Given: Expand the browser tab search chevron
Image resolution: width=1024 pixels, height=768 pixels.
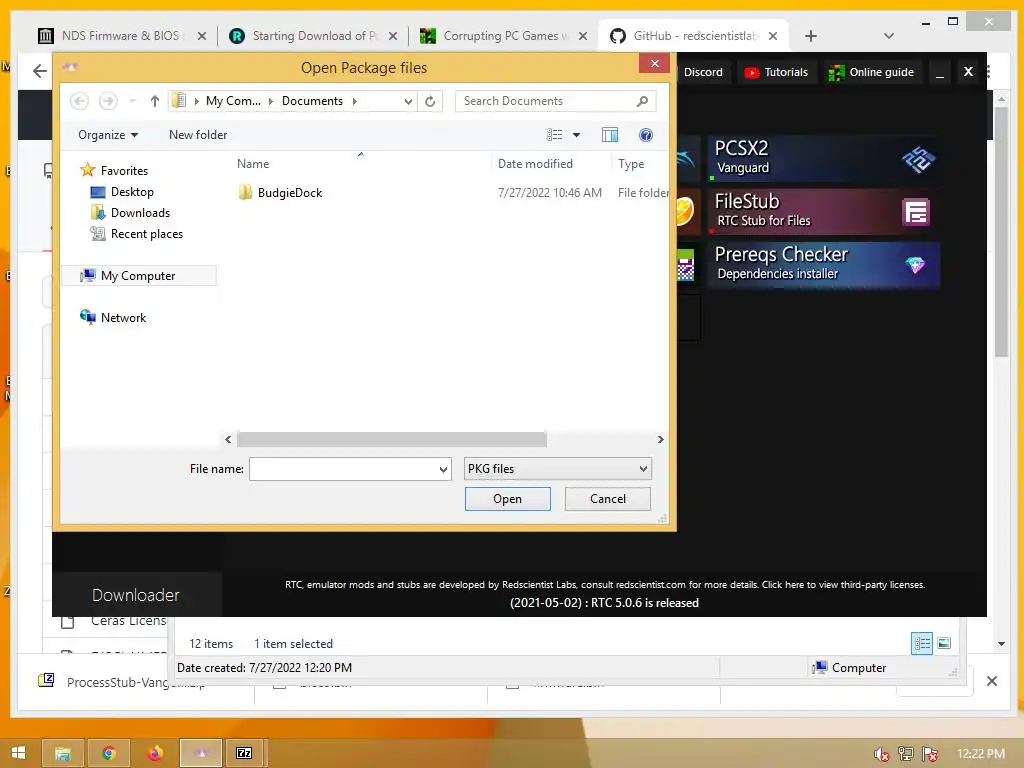Looking at the screenshot, I should (x=888, y=36).
